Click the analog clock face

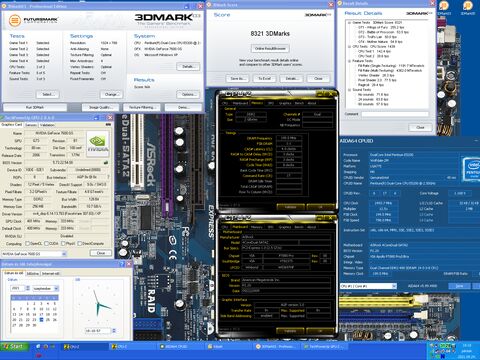98,304
